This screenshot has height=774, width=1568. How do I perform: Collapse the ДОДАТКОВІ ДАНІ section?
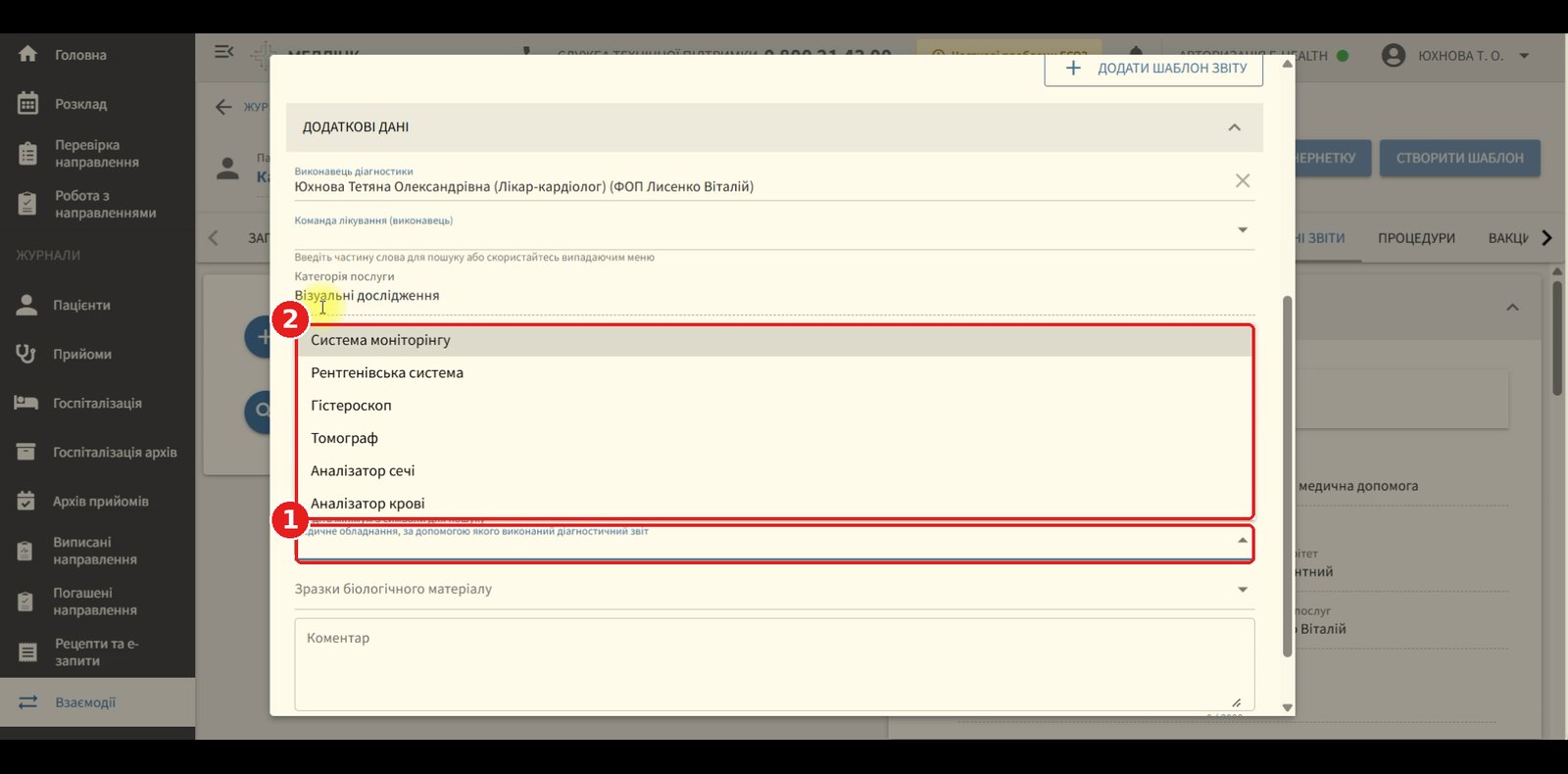coord(1235,127)
